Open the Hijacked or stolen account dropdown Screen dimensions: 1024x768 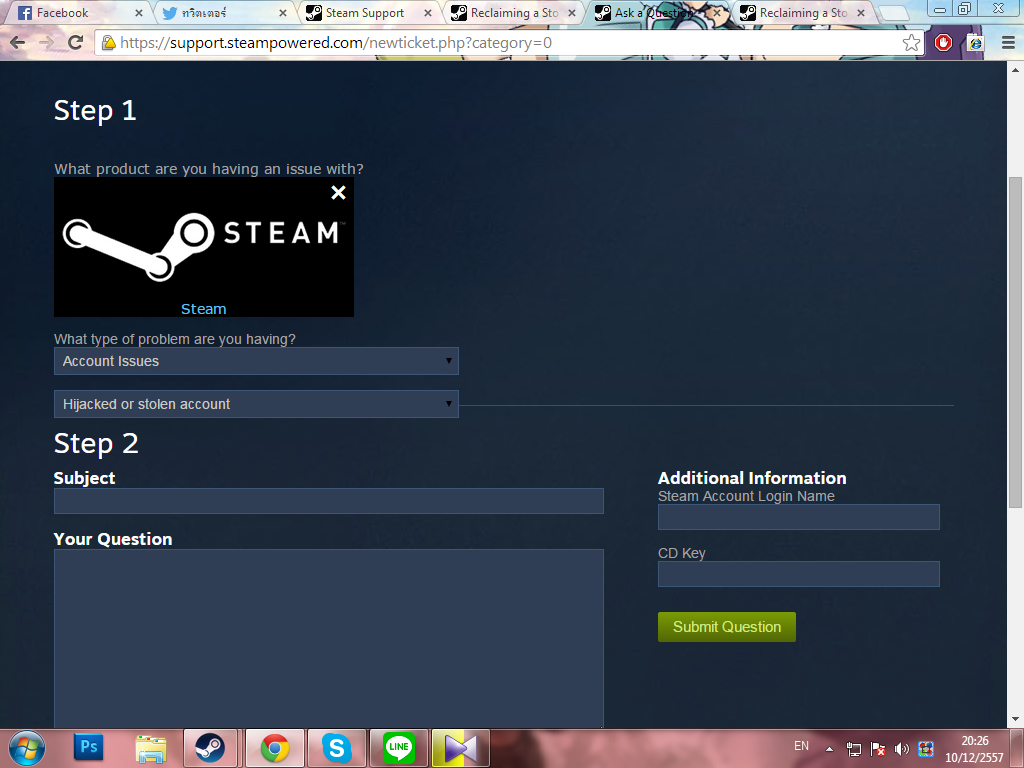click(256, 404)
